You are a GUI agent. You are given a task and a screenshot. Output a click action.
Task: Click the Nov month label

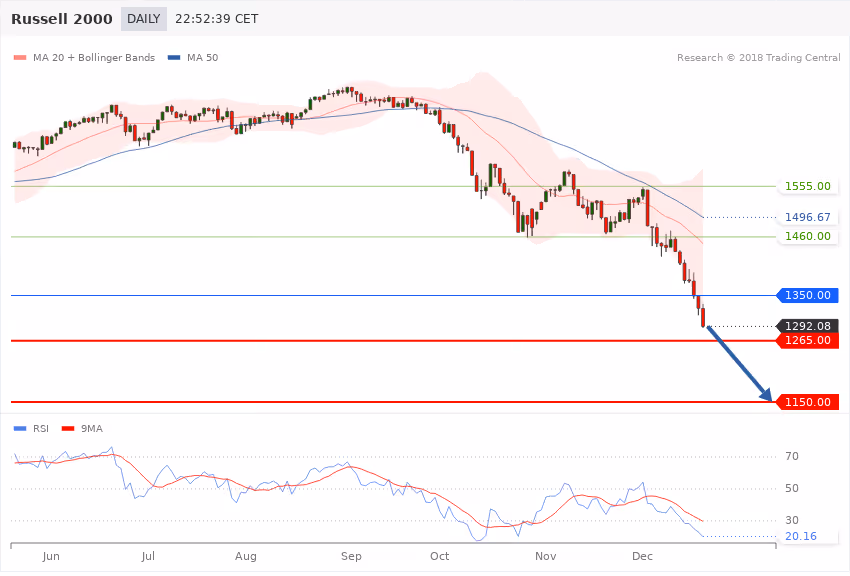coord(545,556)
